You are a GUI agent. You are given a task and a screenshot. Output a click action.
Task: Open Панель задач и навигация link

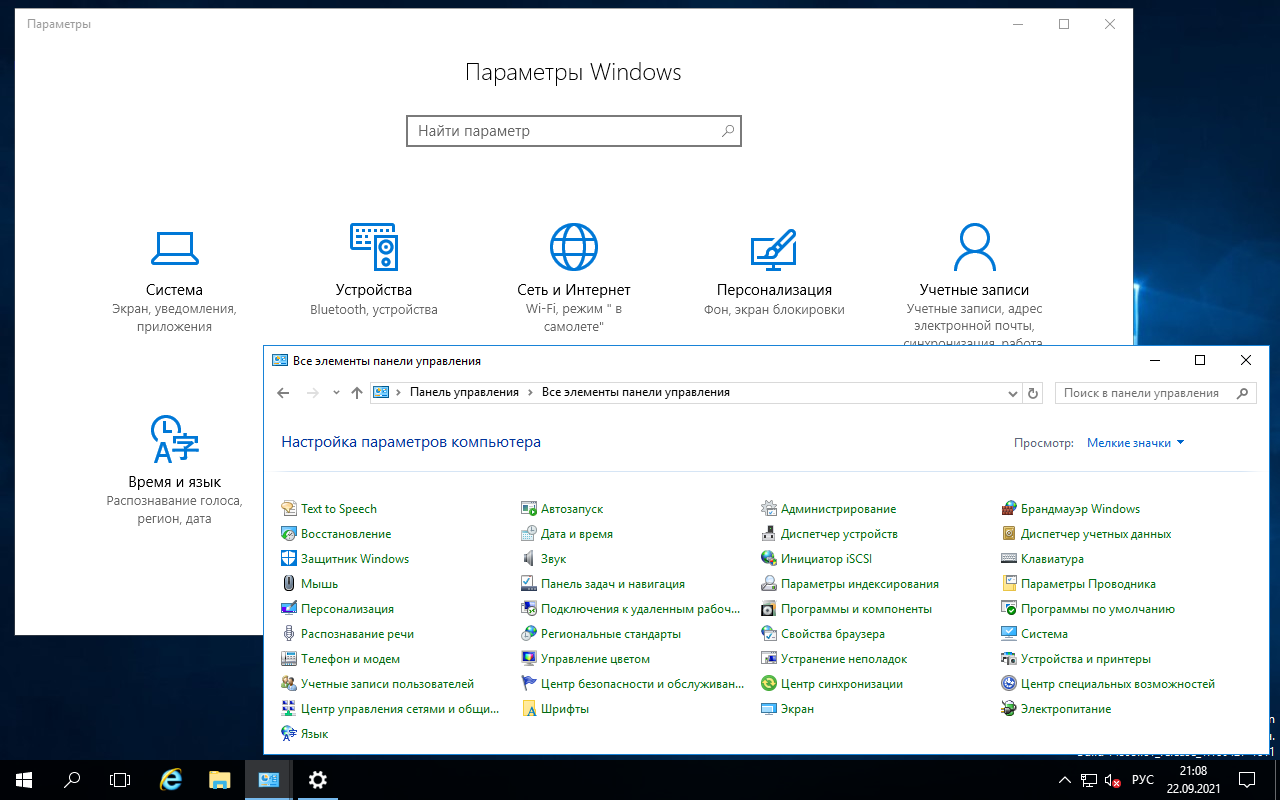pyautogui.click(x=613, y=584)
